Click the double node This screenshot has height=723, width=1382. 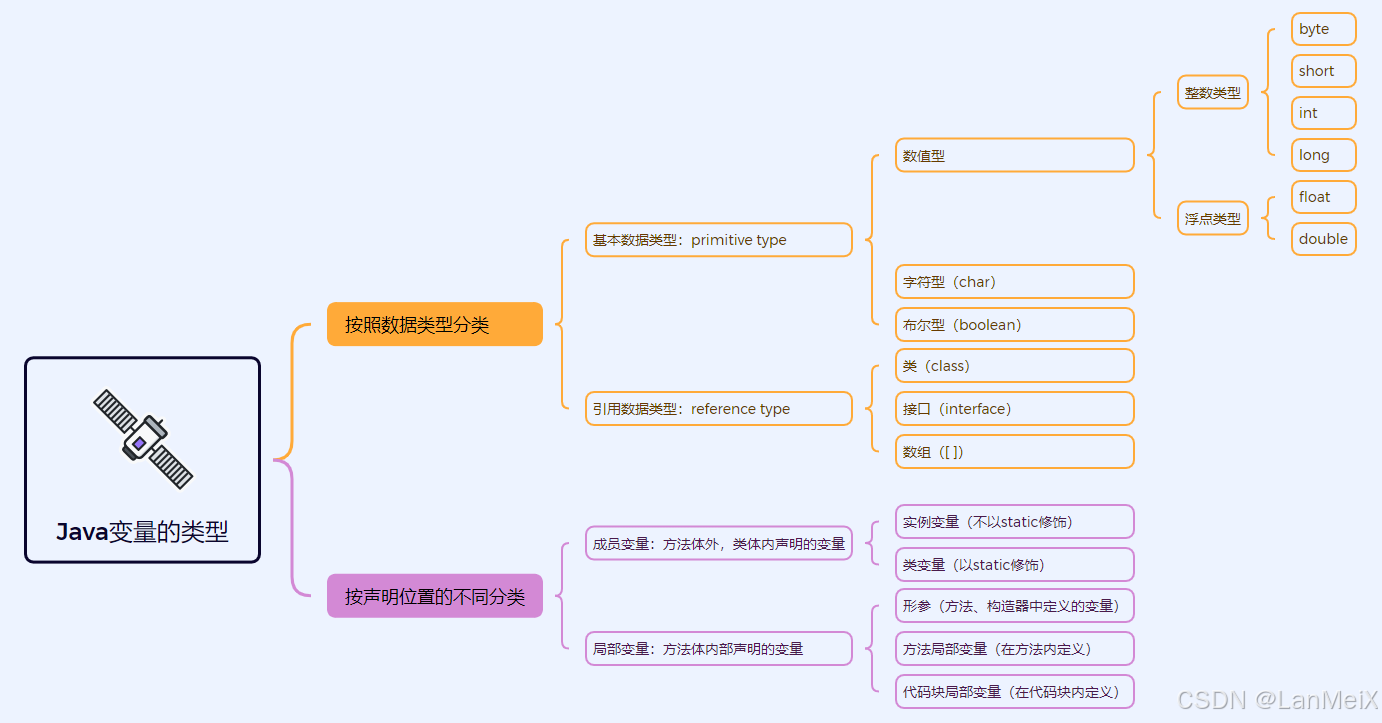coord(1323,239)
